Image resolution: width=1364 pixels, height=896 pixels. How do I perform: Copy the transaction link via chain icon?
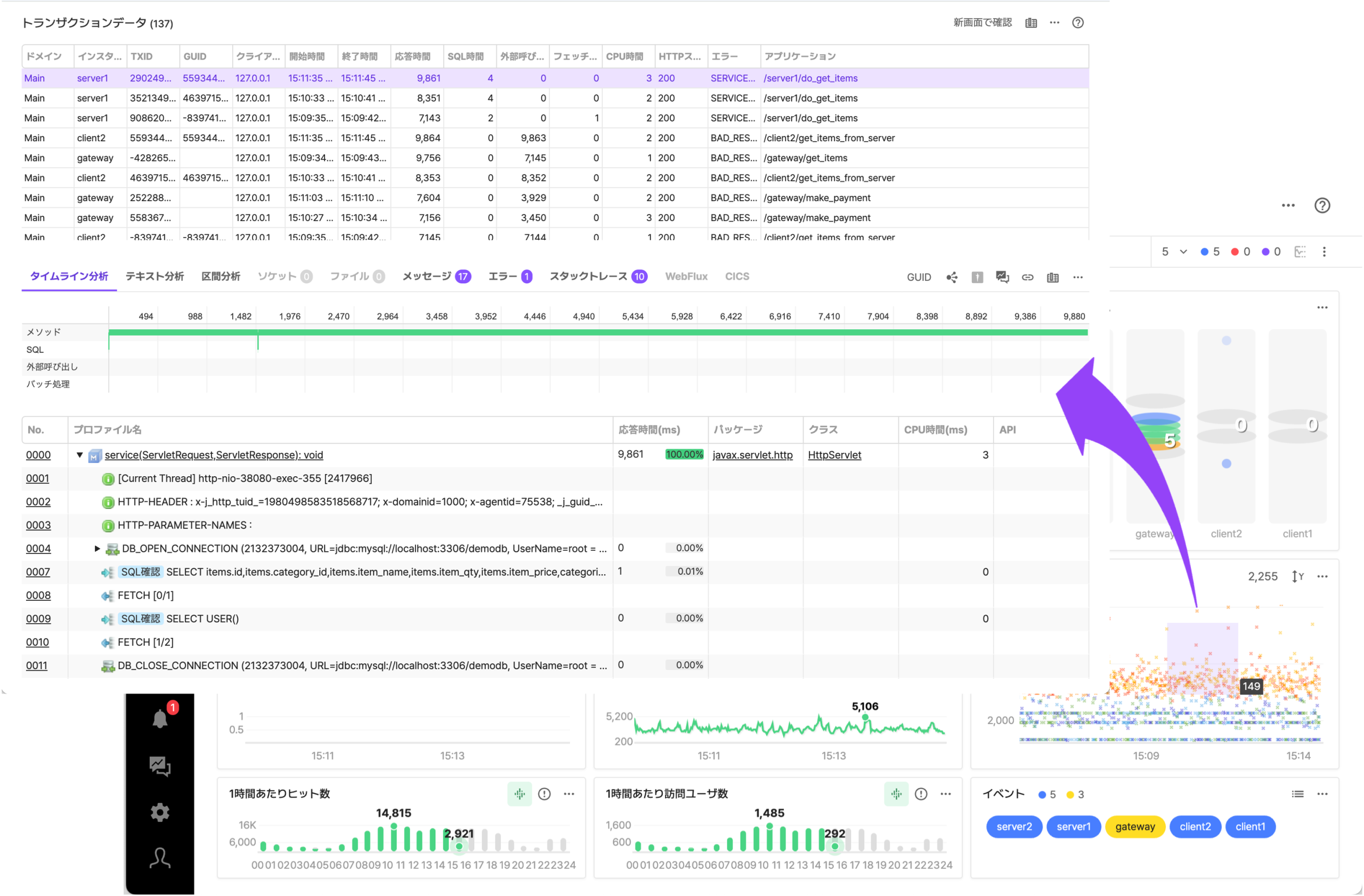tap(1028, 278)
